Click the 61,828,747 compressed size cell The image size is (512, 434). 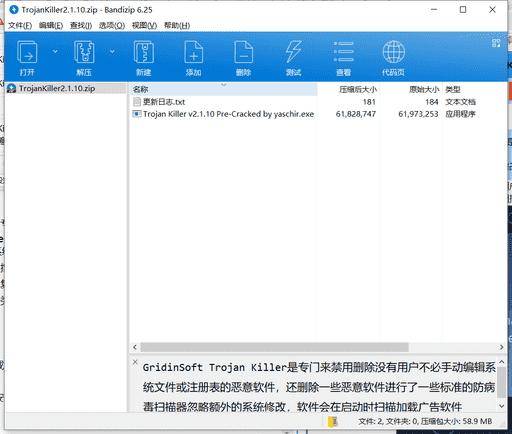point(356,114)
